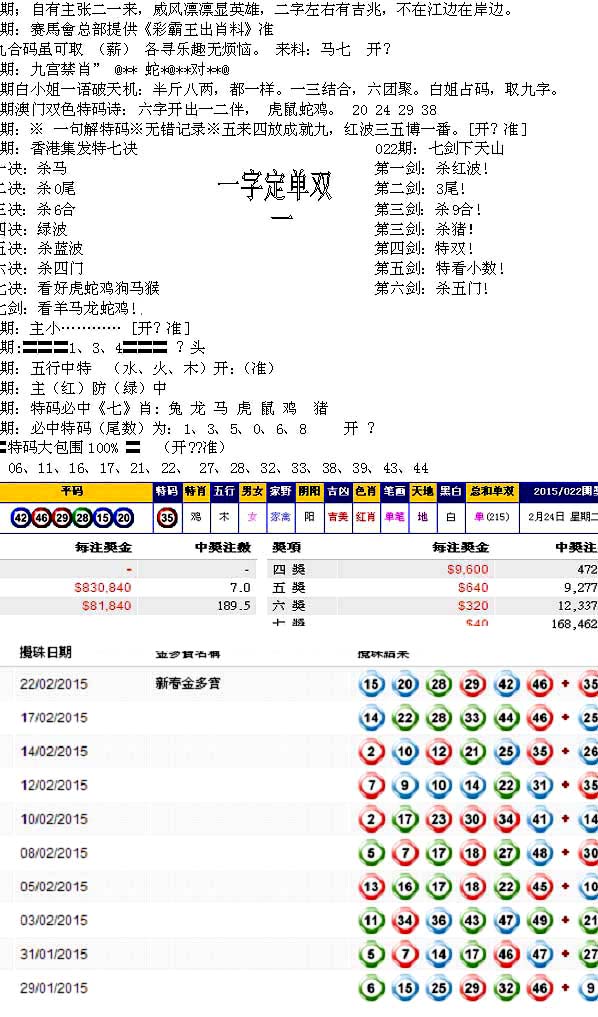Open the 31/01/2015 draw date entry

click(54, 954)
